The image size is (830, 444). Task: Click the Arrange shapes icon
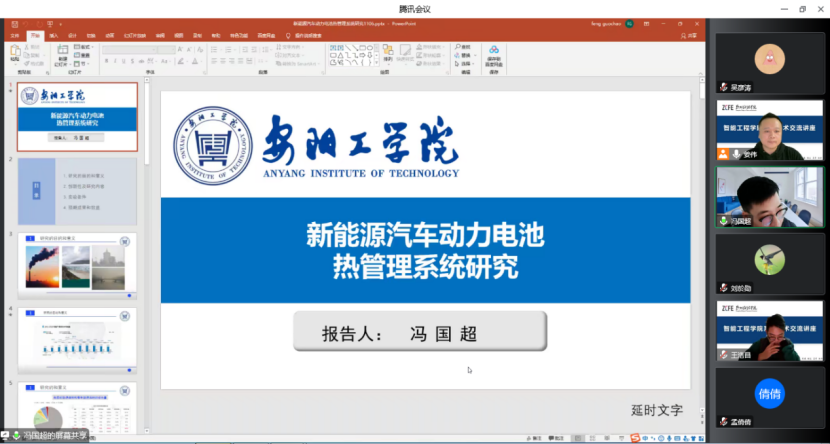pos(388,51)
